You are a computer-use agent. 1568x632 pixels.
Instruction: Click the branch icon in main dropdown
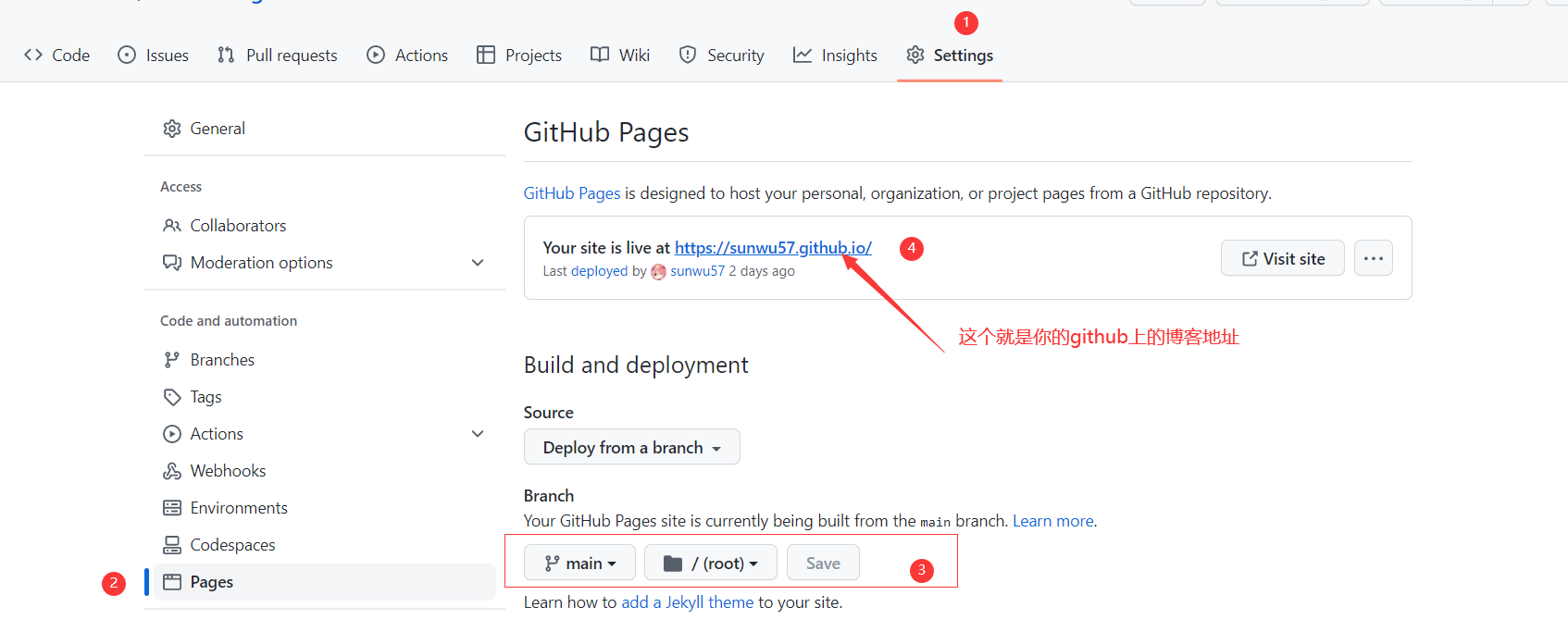coord(553,564)
